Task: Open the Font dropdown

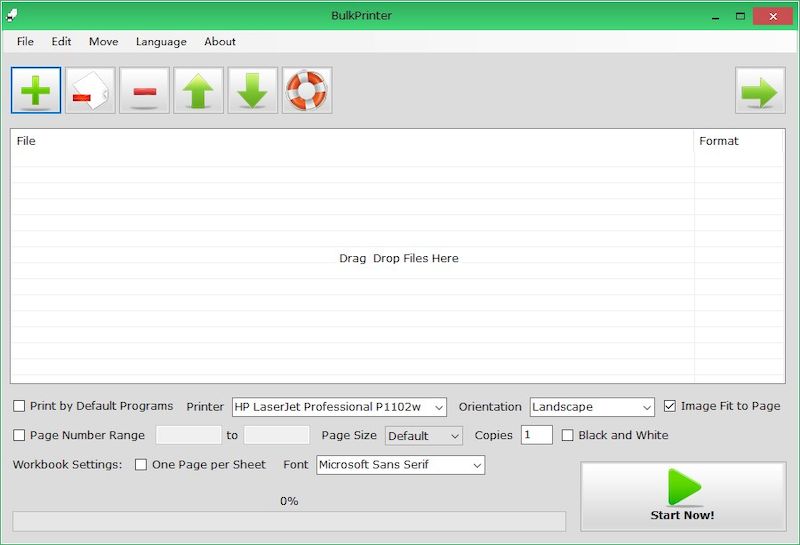Action: [401, 465]
